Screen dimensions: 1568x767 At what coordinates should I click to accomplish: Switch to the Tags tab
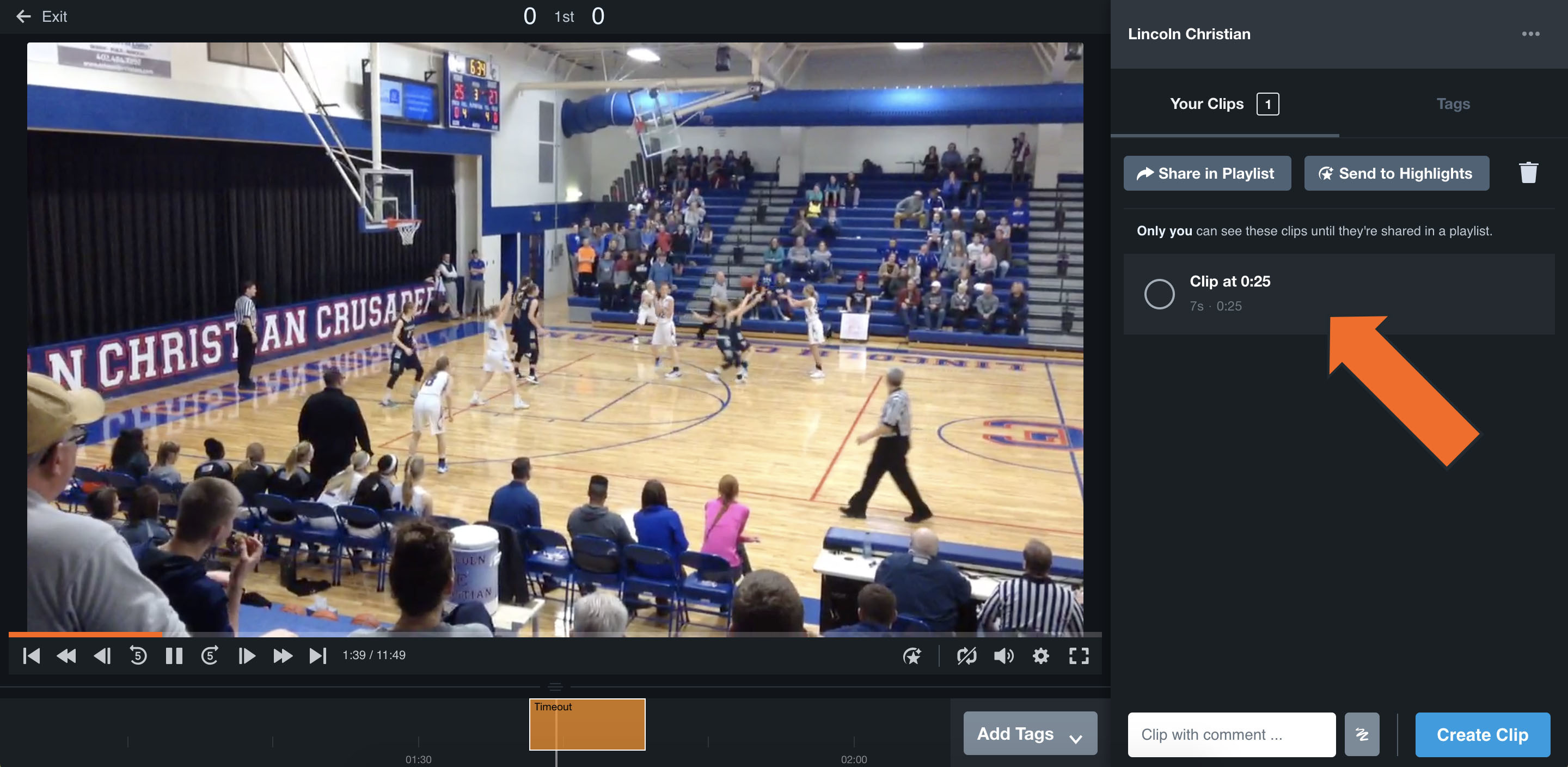(x=1453, y=104)
